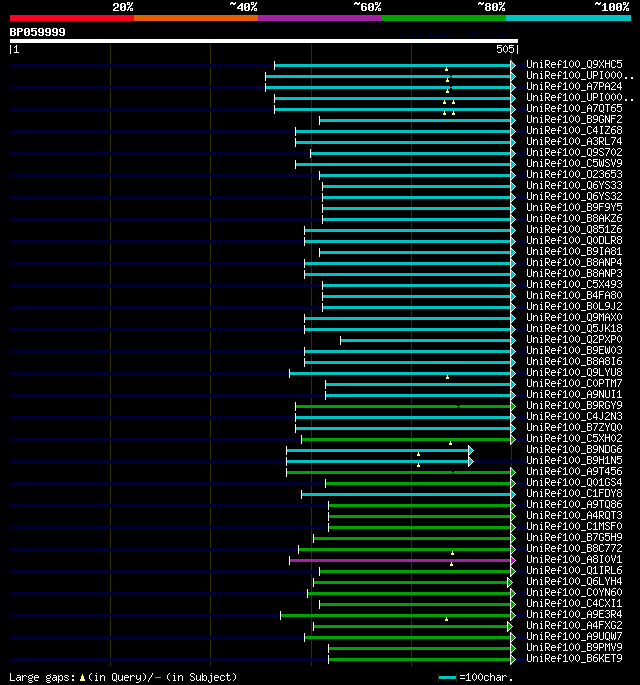The width and height of the screenshot is (640, 685).
Task: Click the BP059999 query sequence name
Action: (38, 32)
